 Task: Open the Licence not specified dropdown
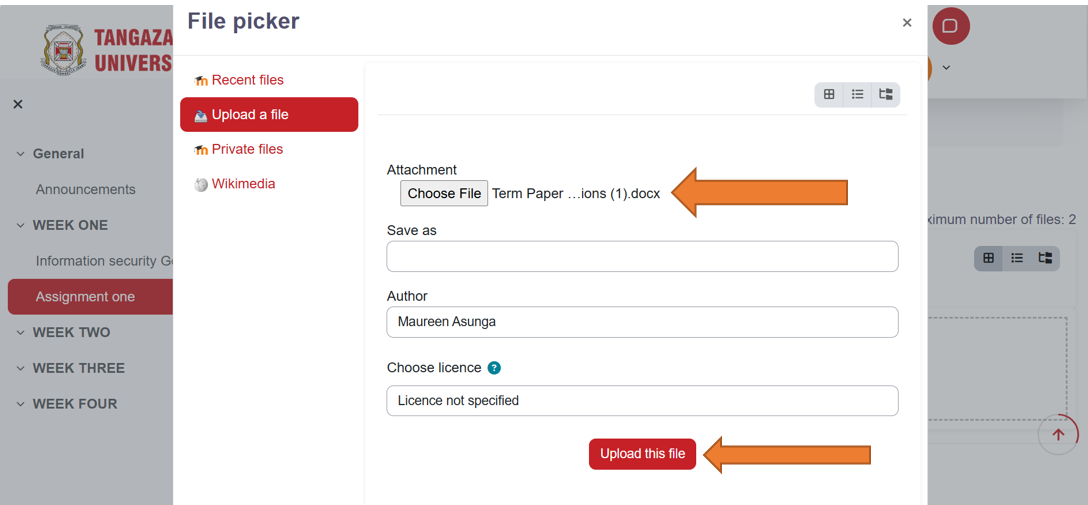tap(643, 400)
